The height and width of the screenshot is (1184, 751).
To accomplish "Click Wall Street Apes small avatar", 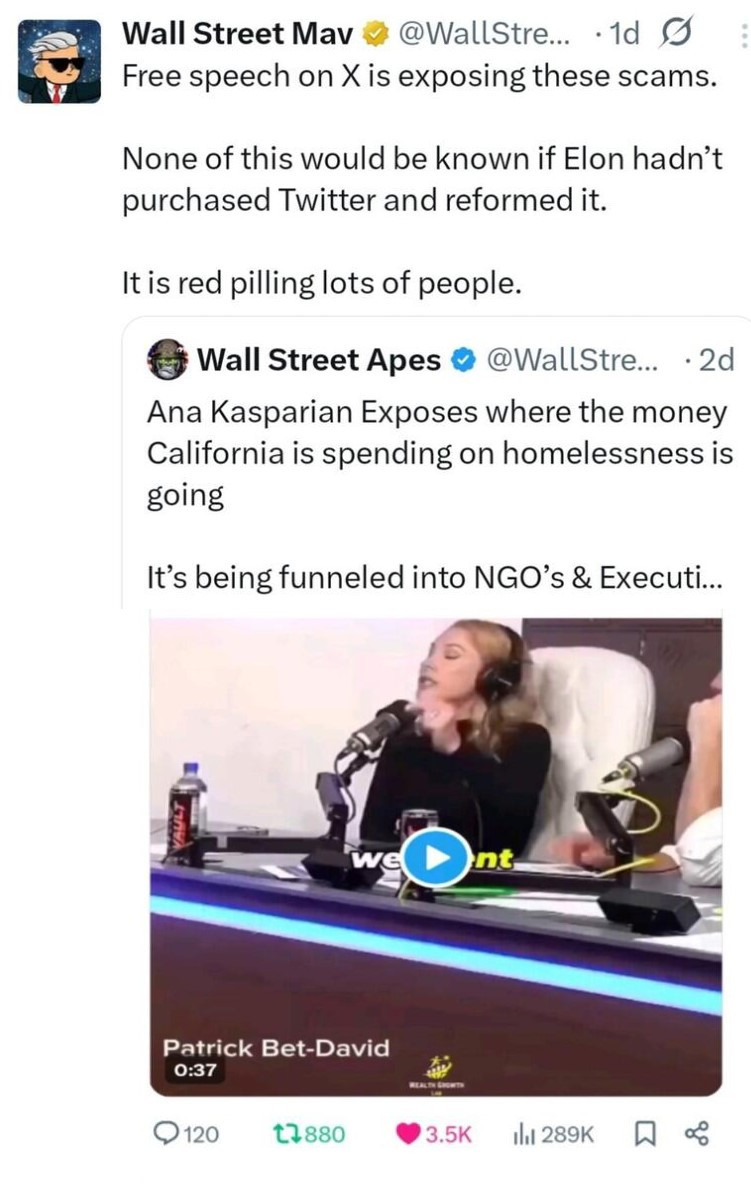I will [166, 360].
